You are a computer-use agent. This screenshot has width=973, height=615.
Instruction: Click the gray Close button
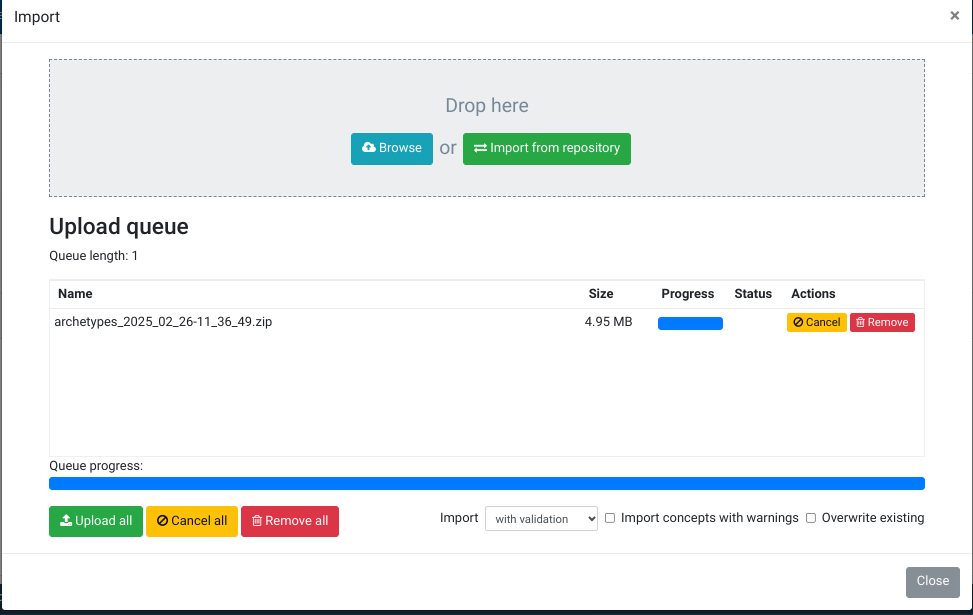(x=932, y=581)
